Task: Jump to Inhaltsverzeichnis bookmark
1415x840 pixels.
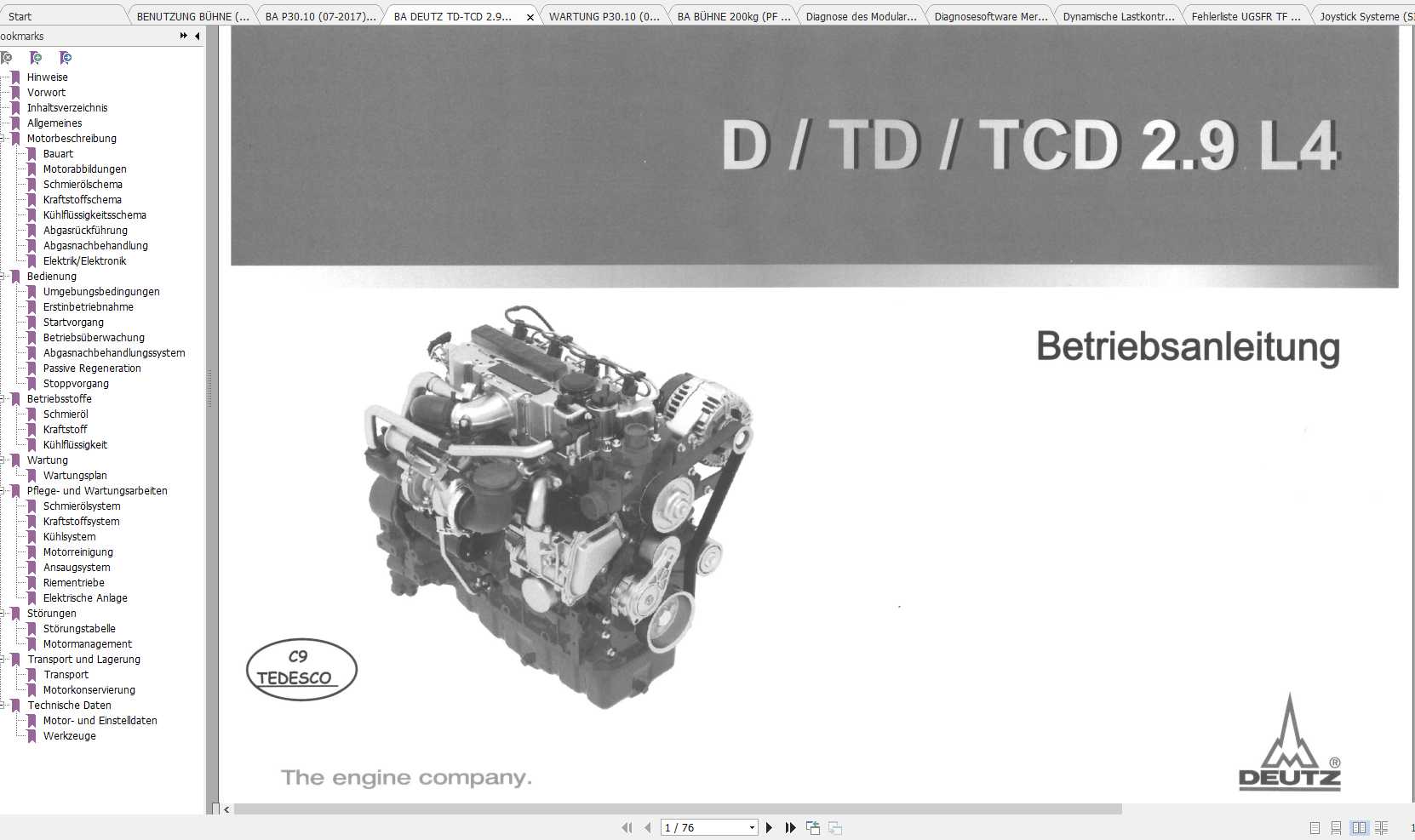Action: point(67,107)
